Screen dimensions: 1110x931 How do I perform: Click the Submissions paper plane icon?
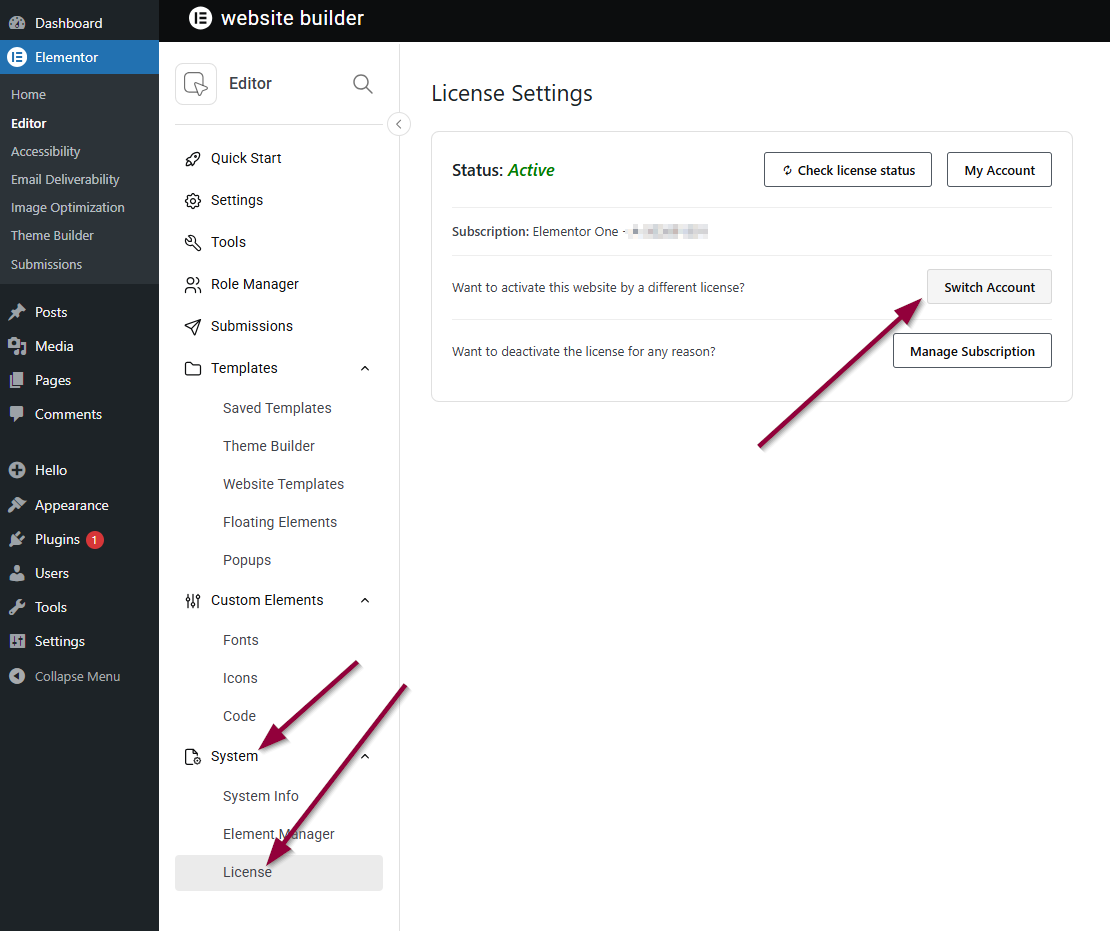(193, 326)
